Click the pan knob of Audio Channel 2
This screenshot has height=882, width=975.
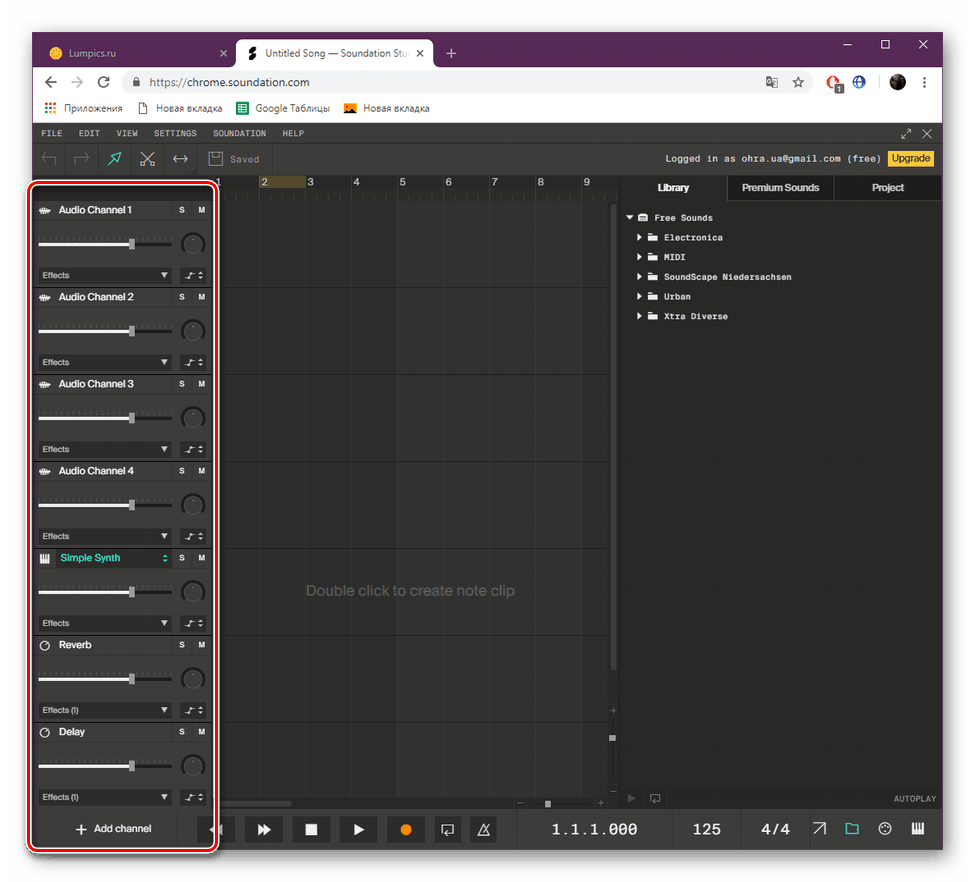[x=193, y=331]
